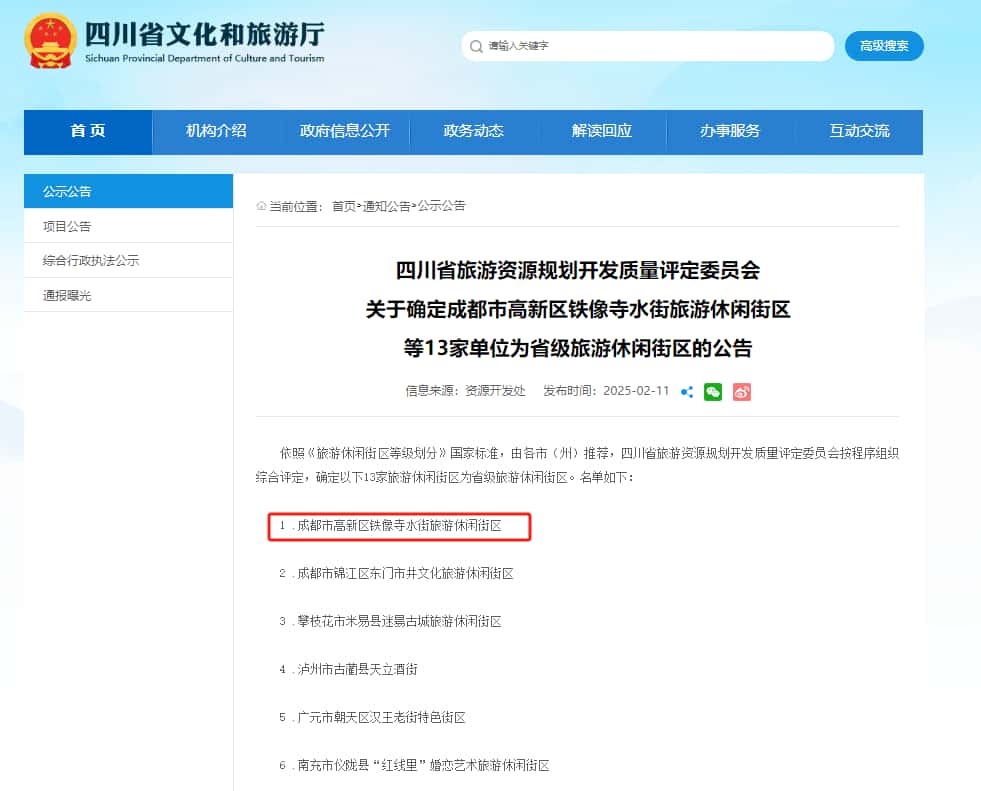Click the home icon in breadcrumb
The image size is (981, 791).
(261, 206)
